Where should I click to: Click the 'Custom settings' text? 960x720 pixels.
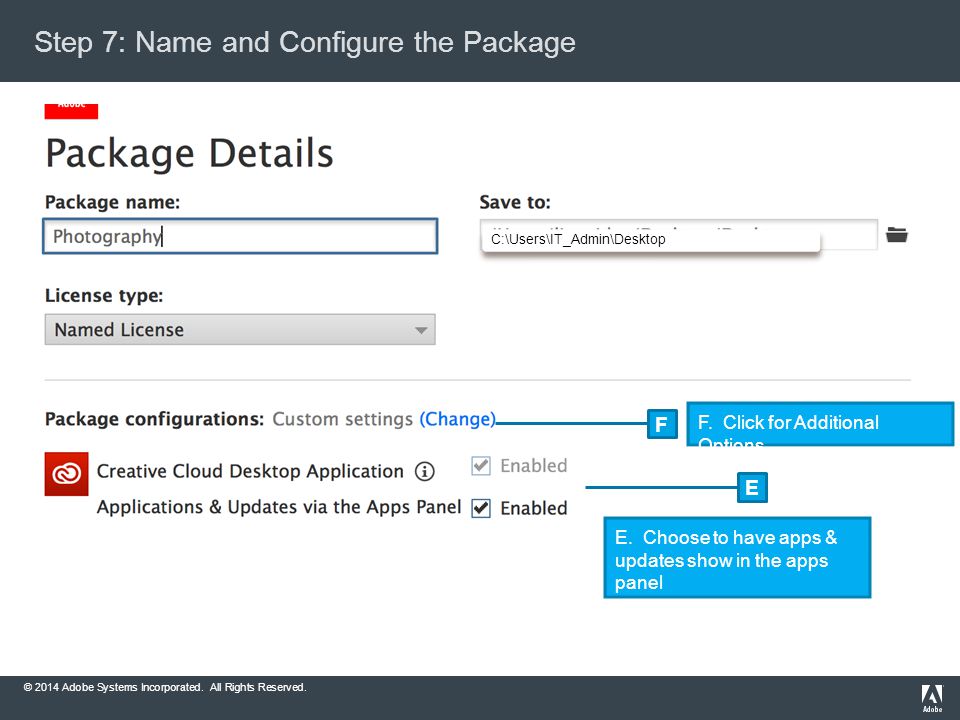pyautogui.click(x=343, y=419)
